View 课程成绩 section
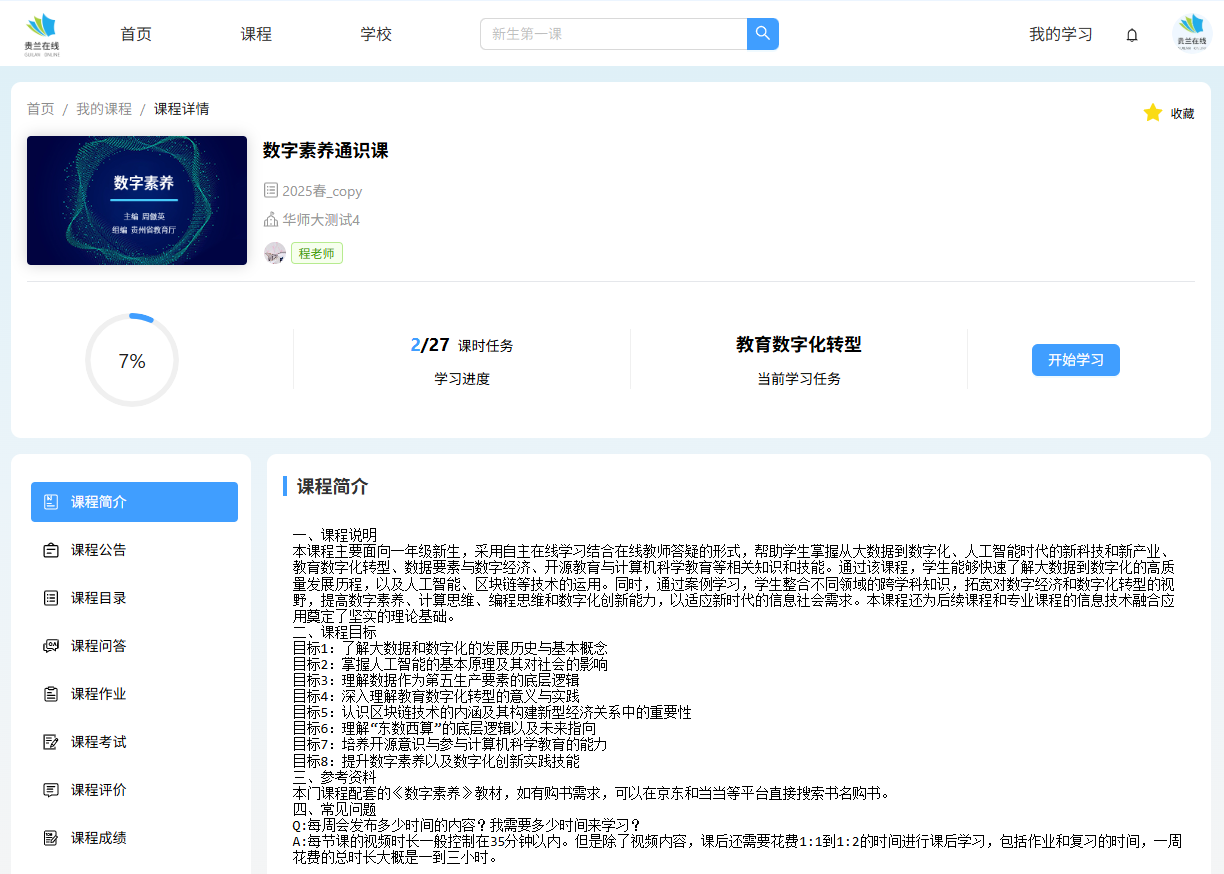This screenshot has width=1224, height=874. 98,838
